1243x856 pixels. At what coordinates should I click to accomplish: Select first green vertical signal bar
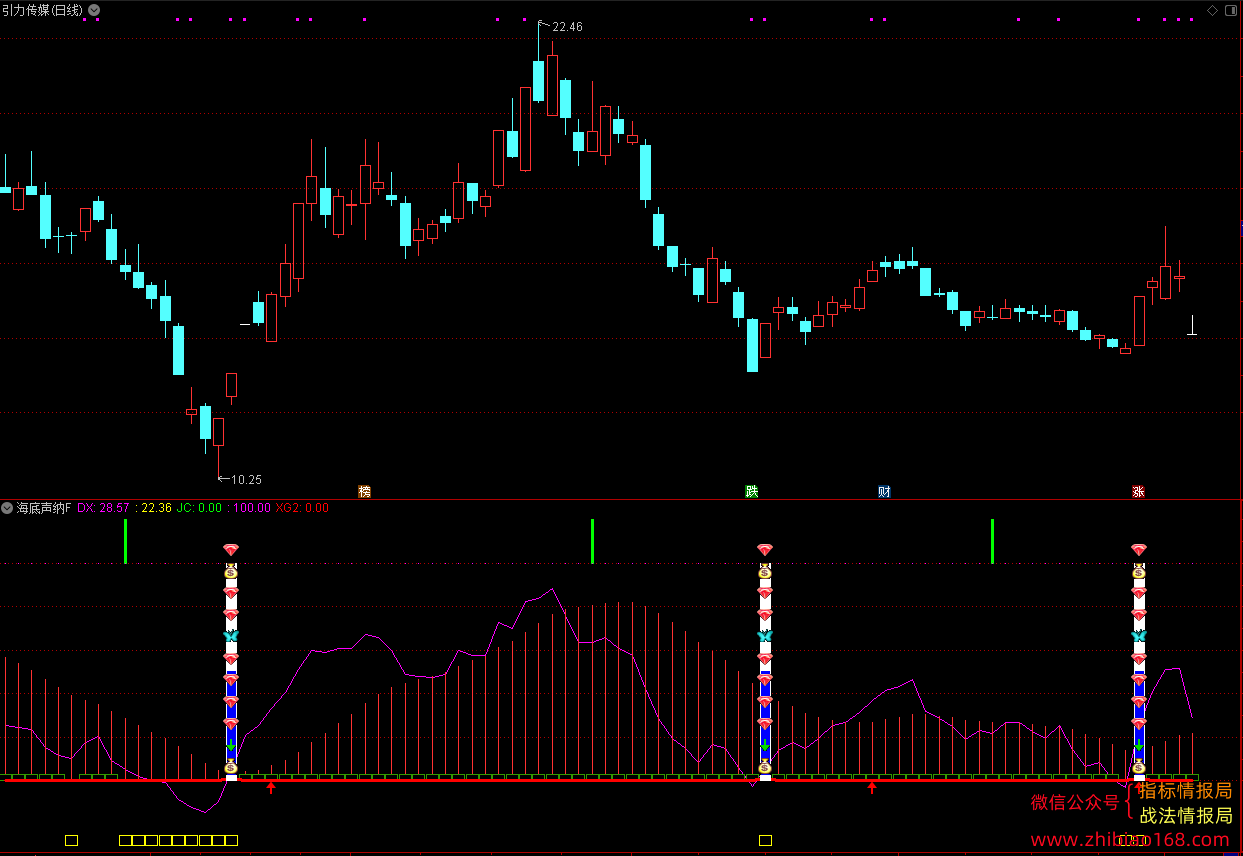pyautogui.click(x=125, y=541)
